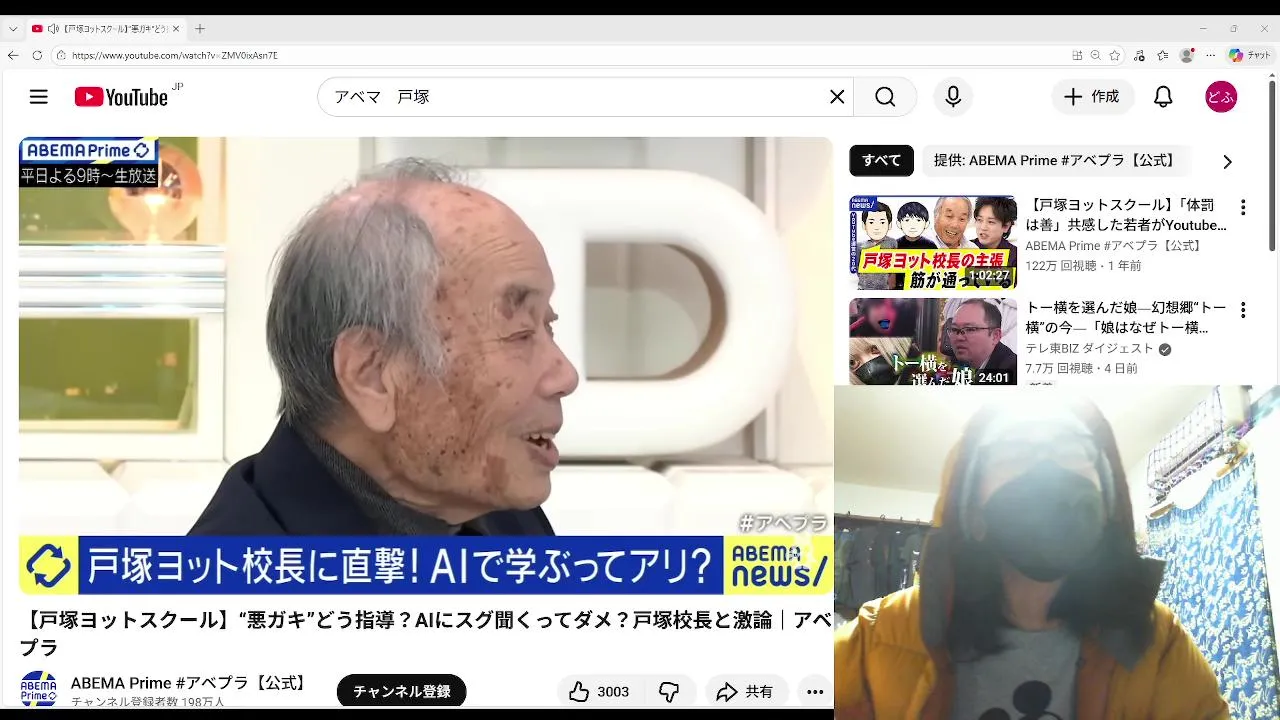This screenshot has height=720, width=1280.
Task: Start voice search with the microphone
Action: point(953,97)
